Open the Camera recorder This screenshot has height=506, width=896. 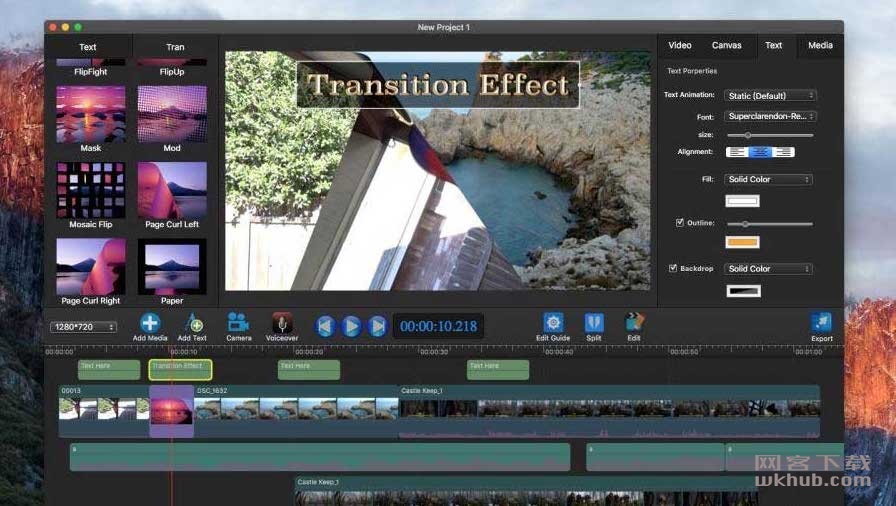[x=238, y=323]
